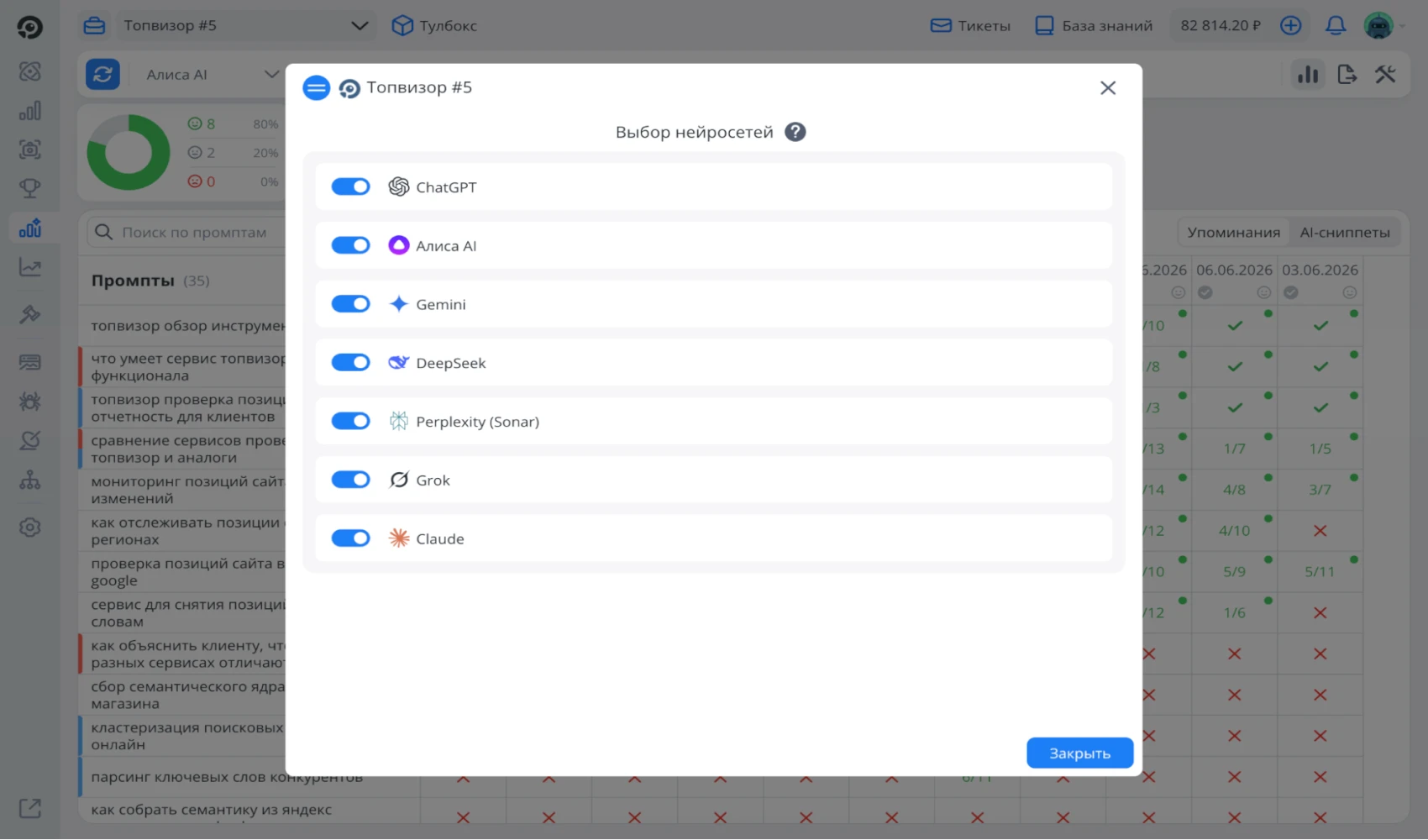This screenshot has height=840, width=1428.
Task: Click the export file icon
Action: (1347, 74)
